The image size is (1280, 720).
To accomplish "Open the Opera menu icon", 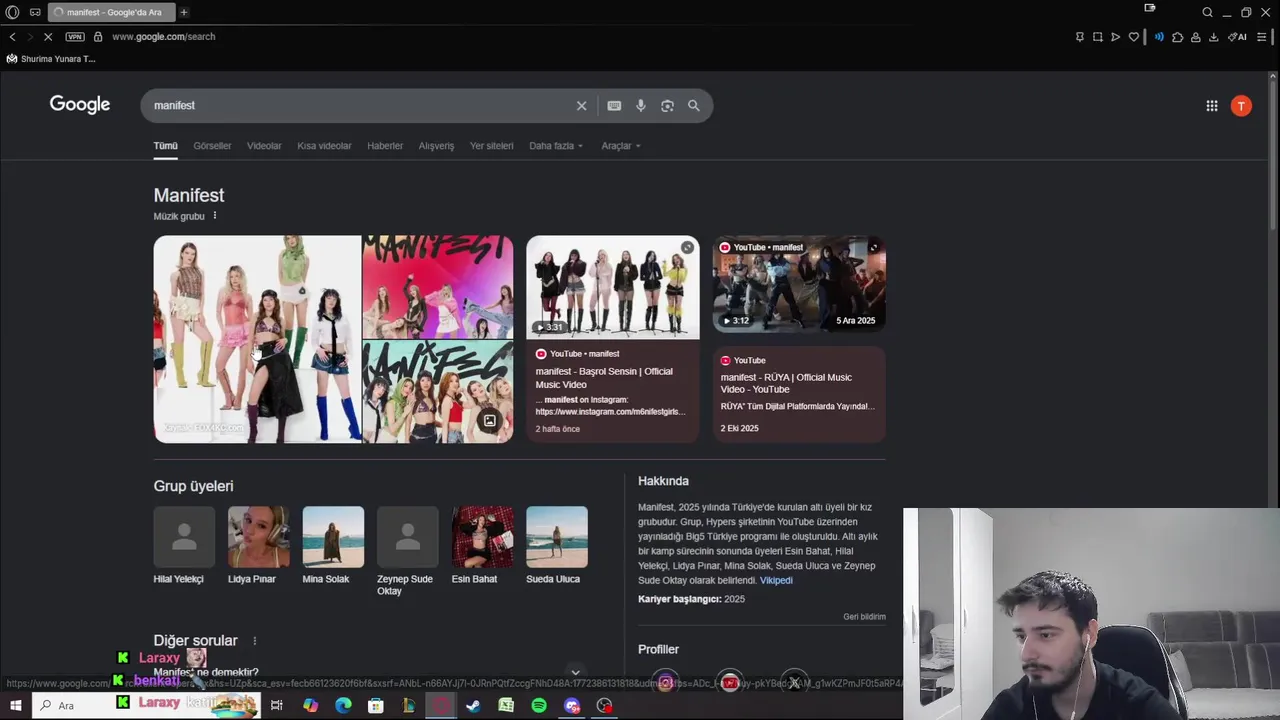I will pyautogui.click(x=12, y=12).
